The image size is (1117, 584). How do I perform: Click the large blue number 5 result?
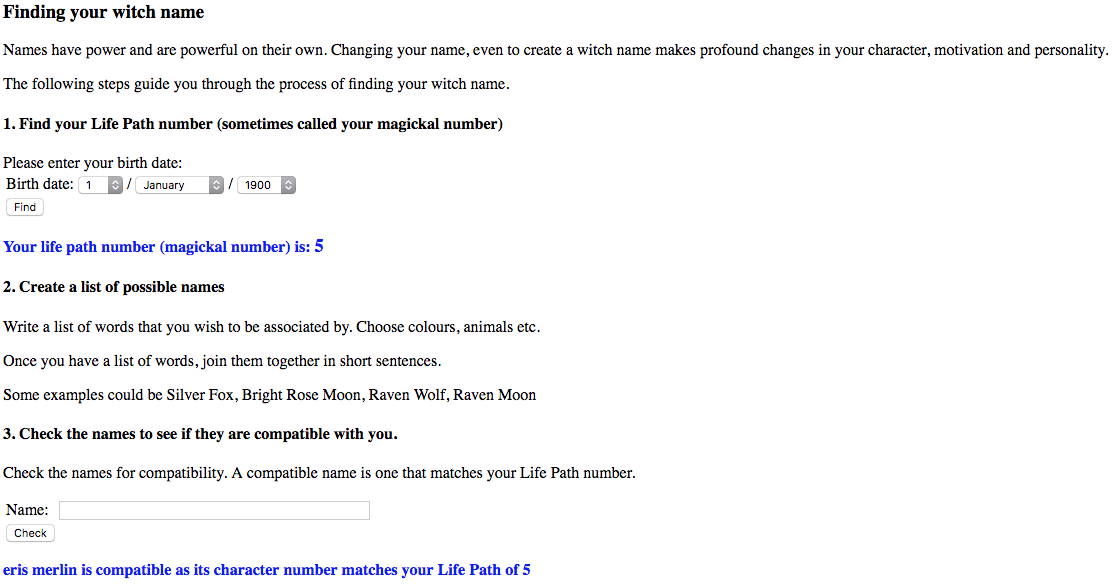(319, 246)
